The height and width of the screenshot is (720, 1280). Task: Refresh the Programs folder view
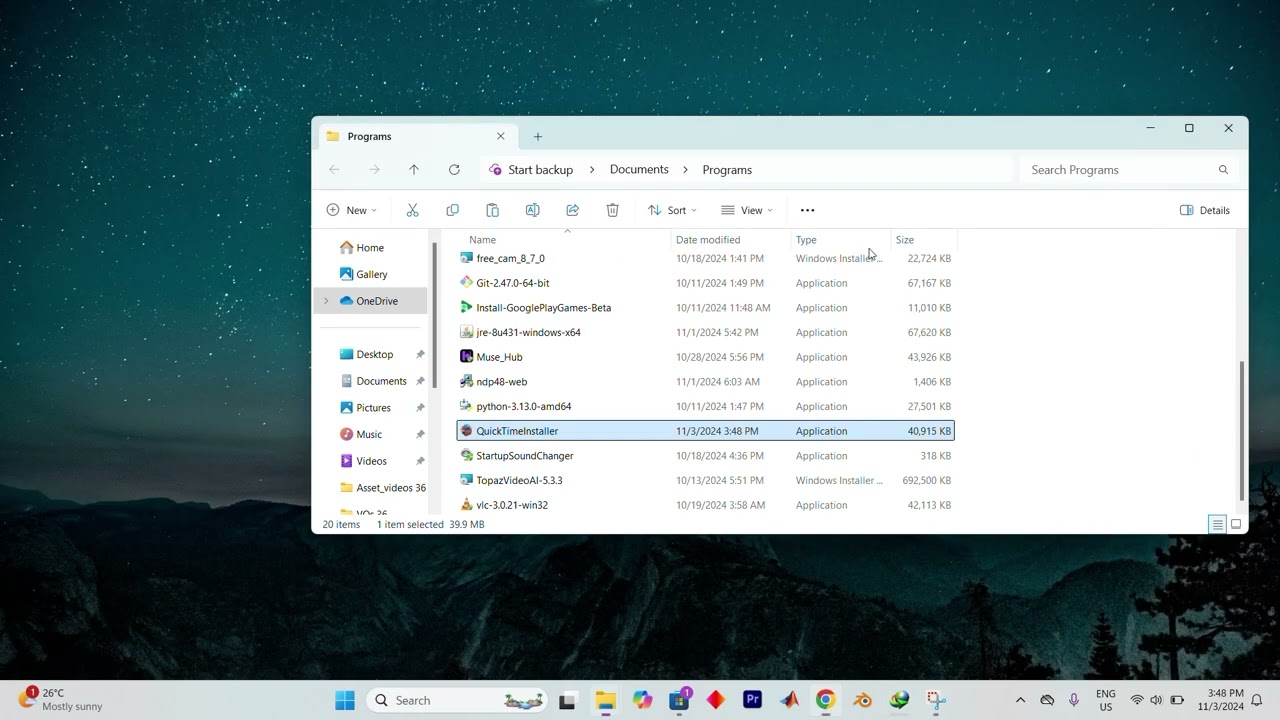click(454, 170)
